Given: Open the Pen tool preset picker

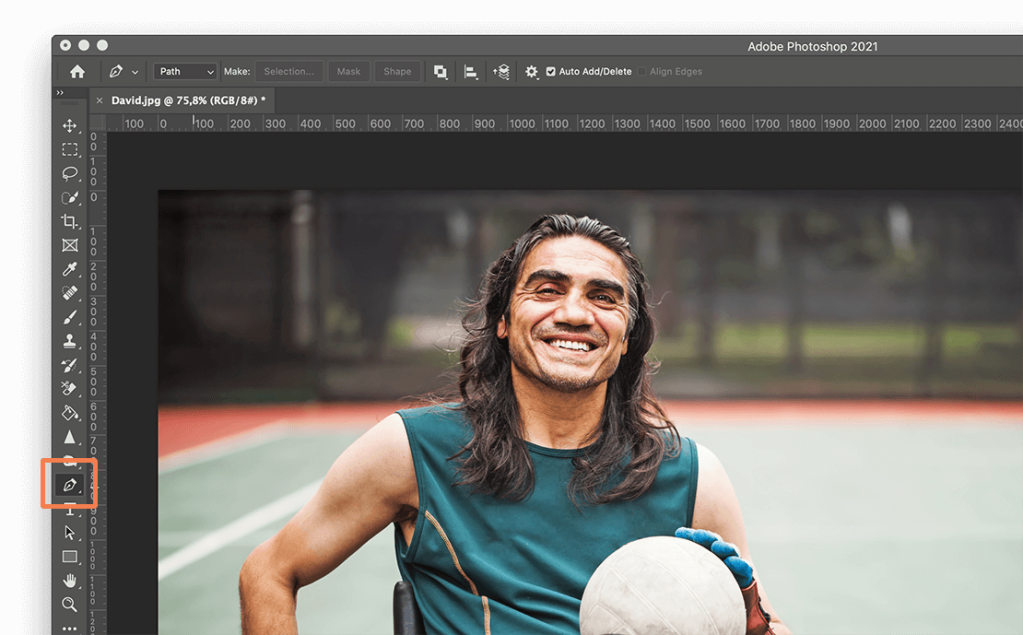Looking at the screenshot, I should [123, 72].
